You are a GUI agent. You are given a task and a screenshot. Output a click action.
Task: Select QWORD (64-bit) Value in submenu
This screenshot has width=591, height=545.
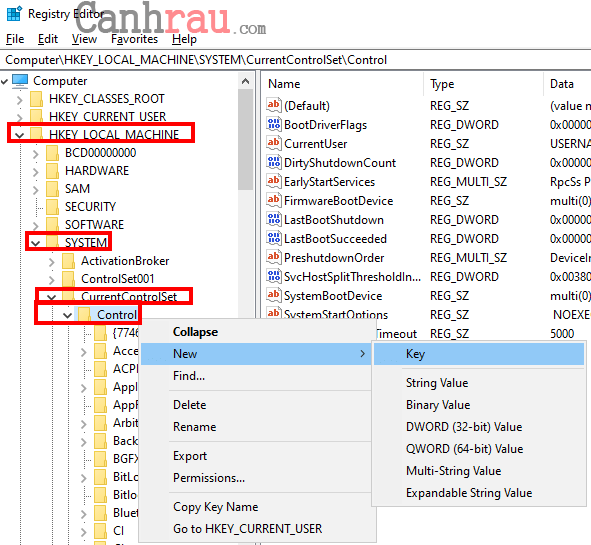(x=479, y=449)
